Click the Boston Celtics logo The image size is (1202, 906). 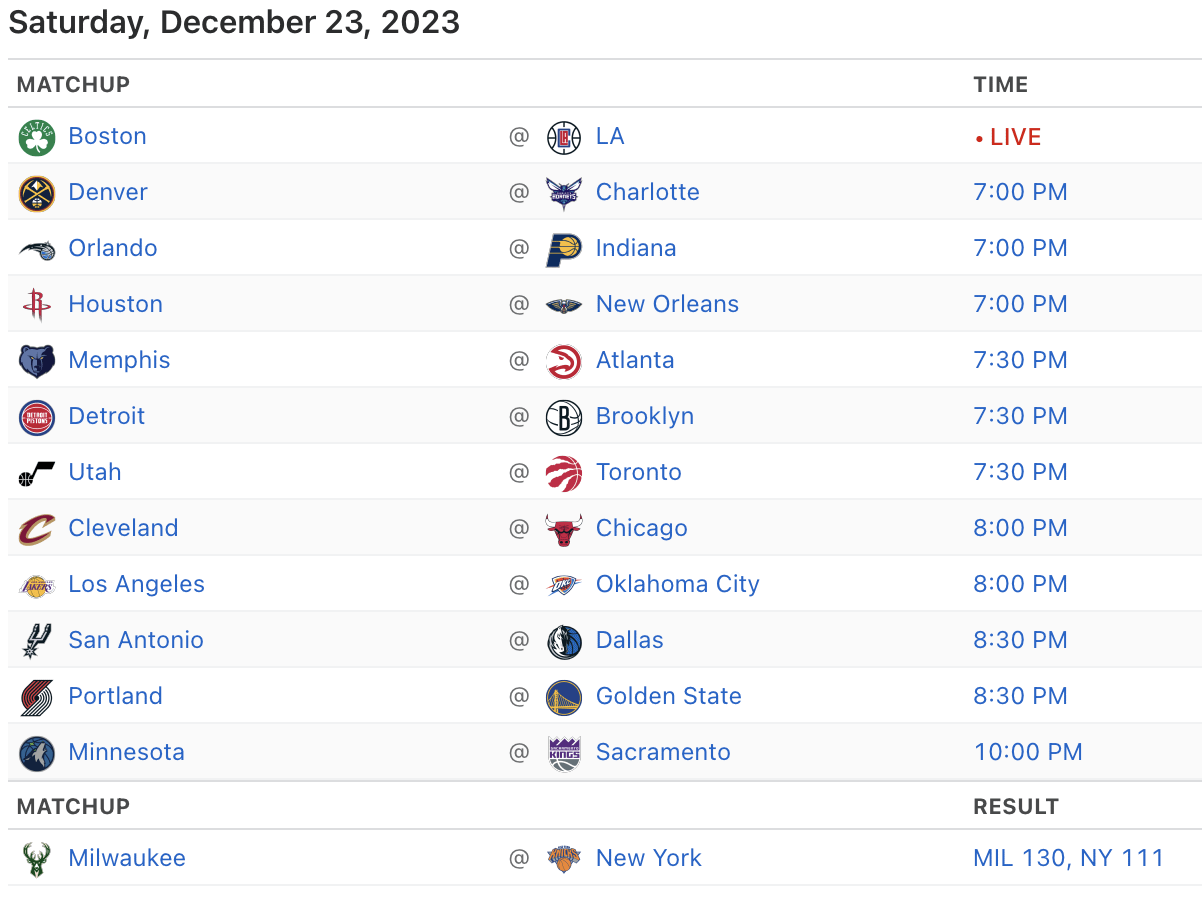[x=37, y=137]
